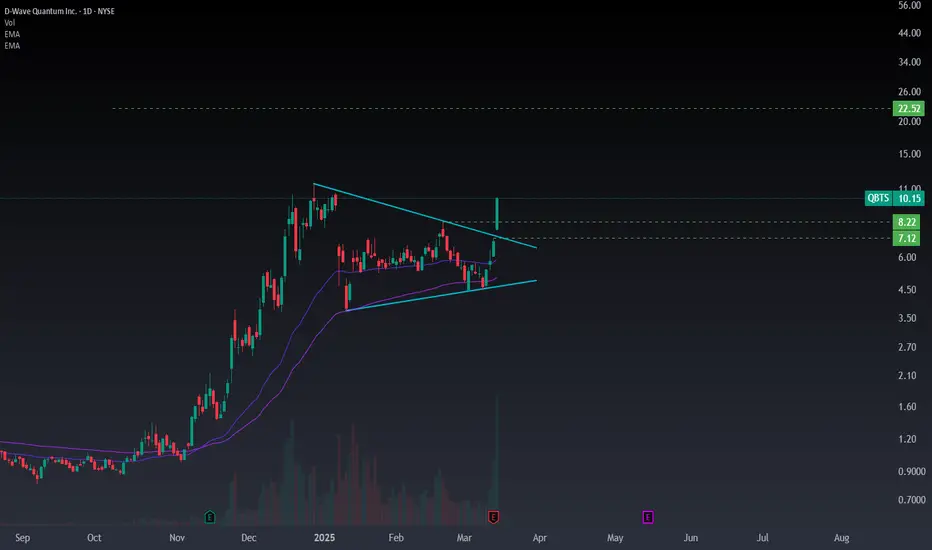The image size is (932, 550).
Task: Click the Jun label on time axis
Action: (x=690, y=538)
